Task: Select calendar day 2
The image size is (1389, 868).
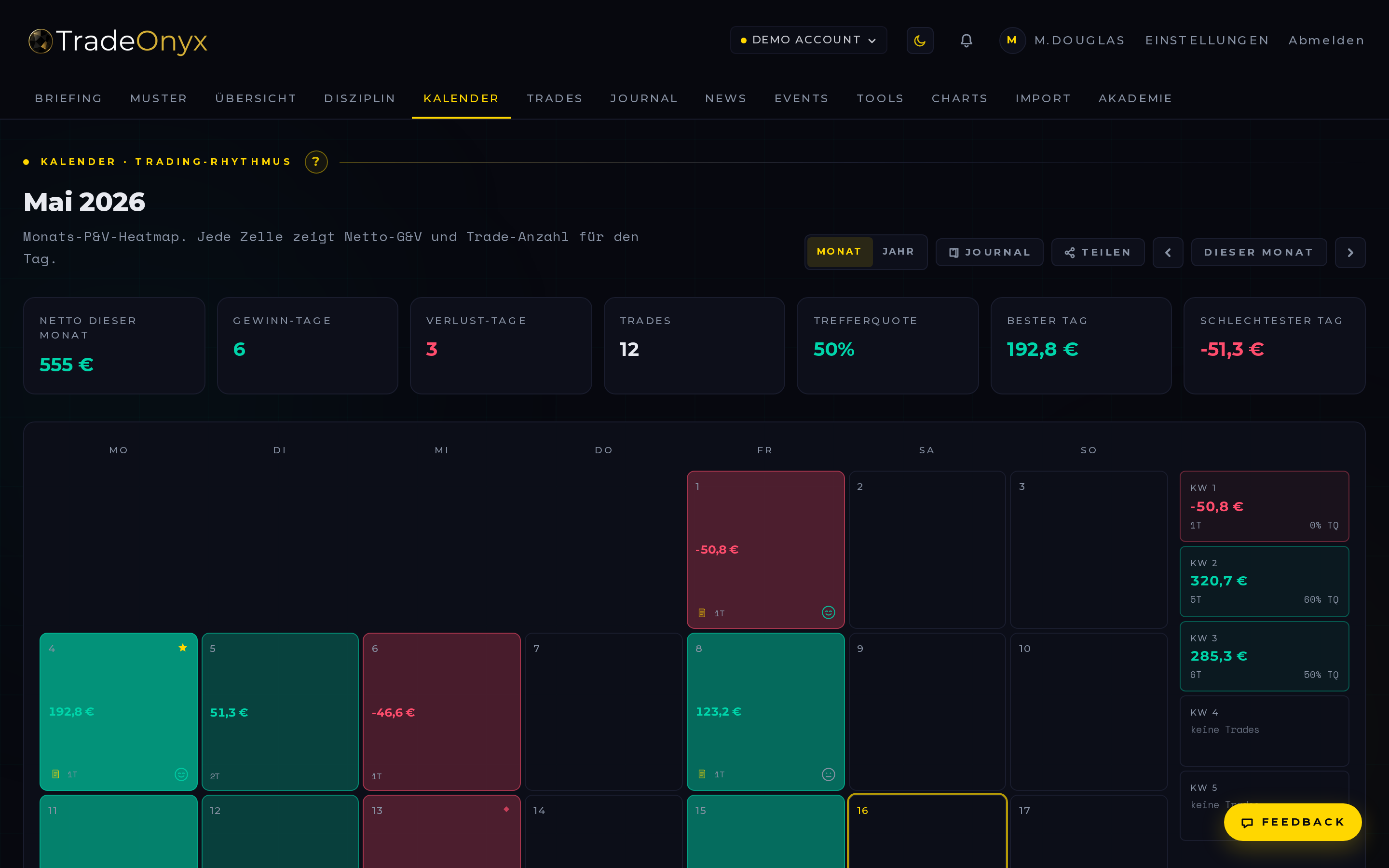Action: pos(927,549)
